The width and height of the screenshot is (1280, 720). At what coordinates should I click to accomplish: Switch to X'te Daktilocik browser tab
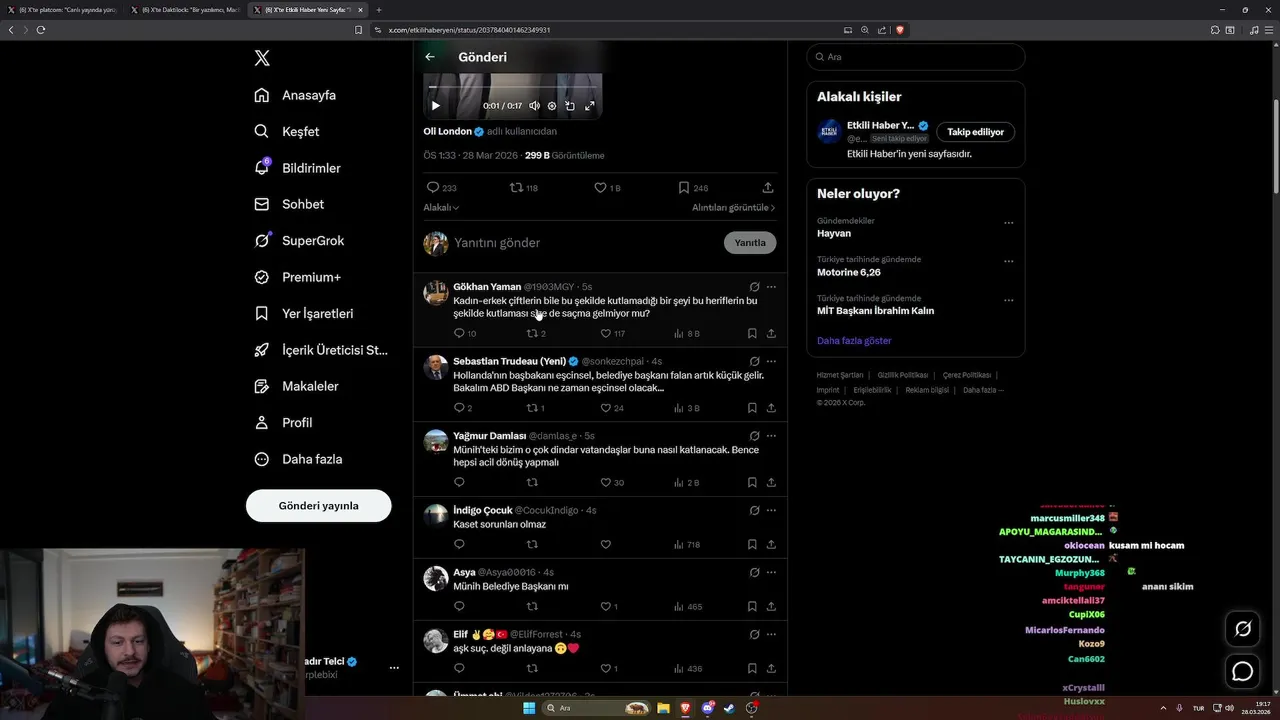185,10
